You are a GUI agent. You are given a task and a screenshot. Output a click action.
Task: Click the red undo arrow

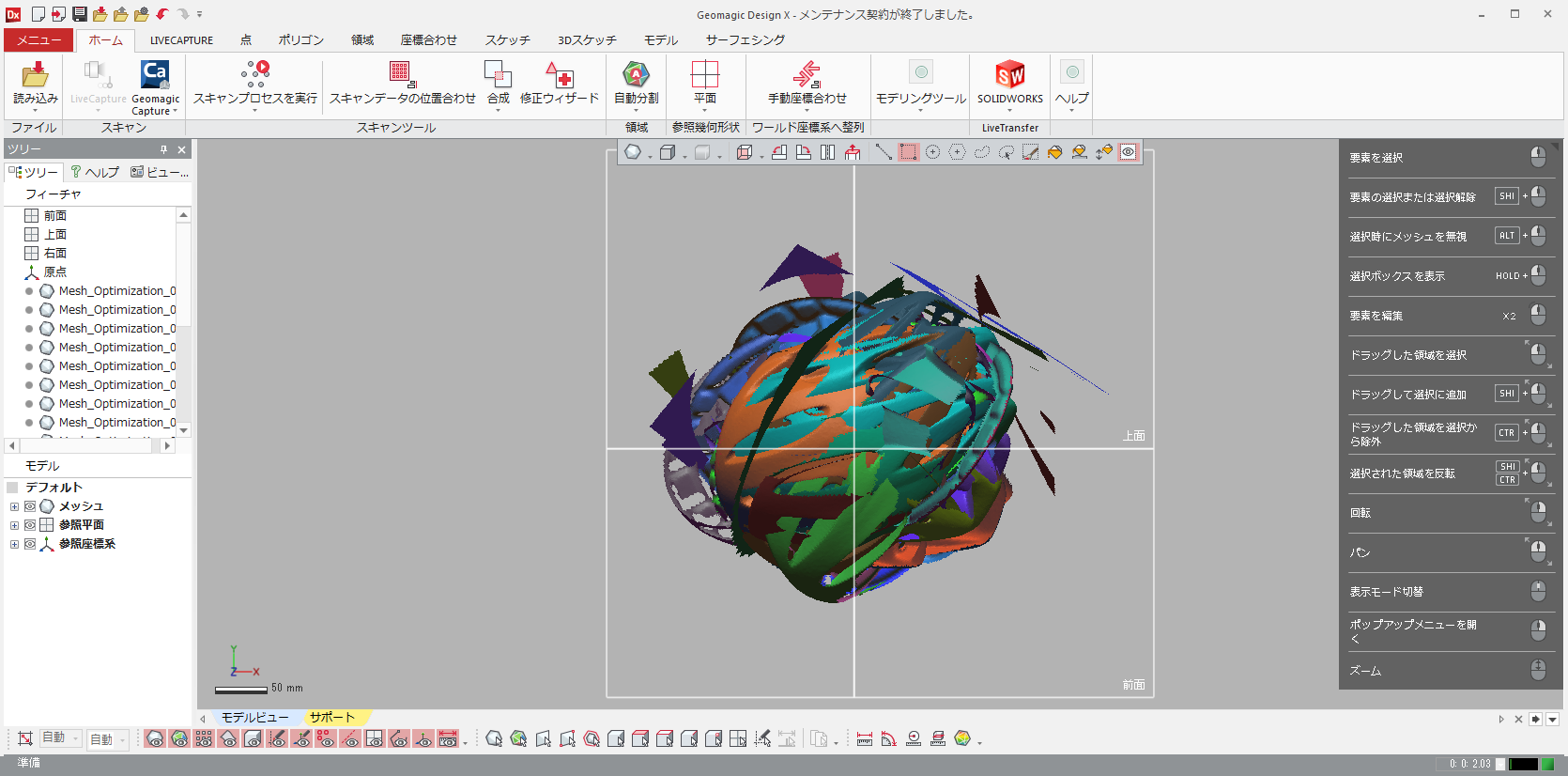click(x=162, y=14)
